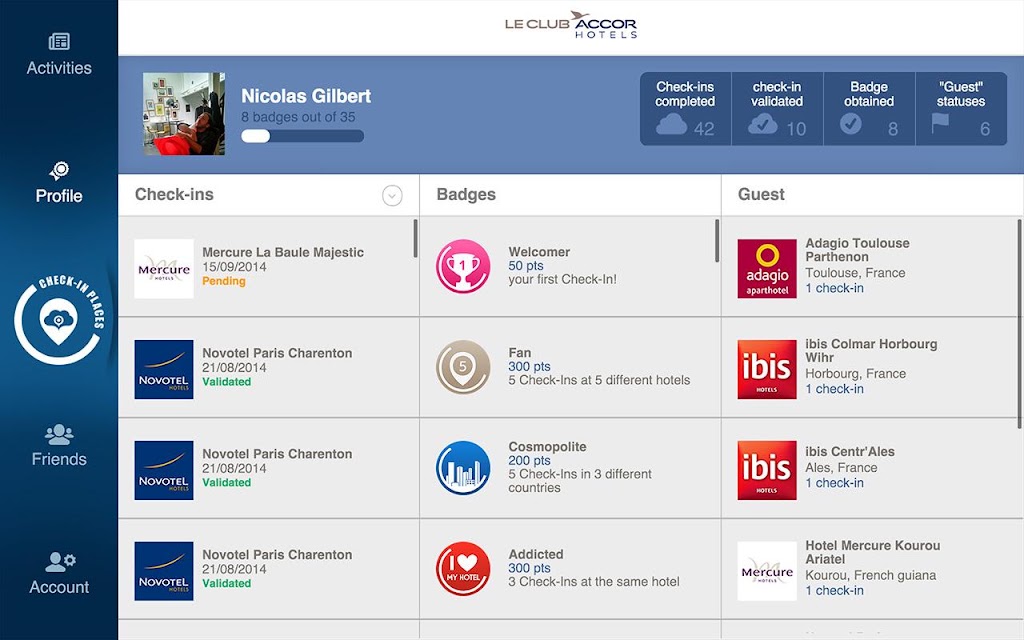Click the Activities newspaper icon
This screenshot has width=1024, height=640.
(59, 42)
